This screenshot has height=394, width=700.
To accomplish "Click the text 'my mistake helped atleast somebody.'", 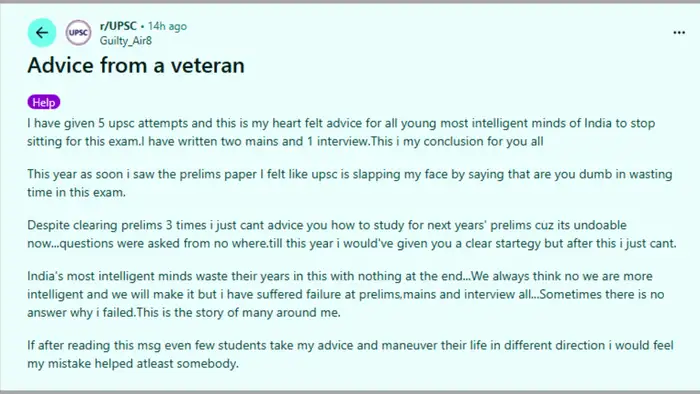I will click(133, 364).
